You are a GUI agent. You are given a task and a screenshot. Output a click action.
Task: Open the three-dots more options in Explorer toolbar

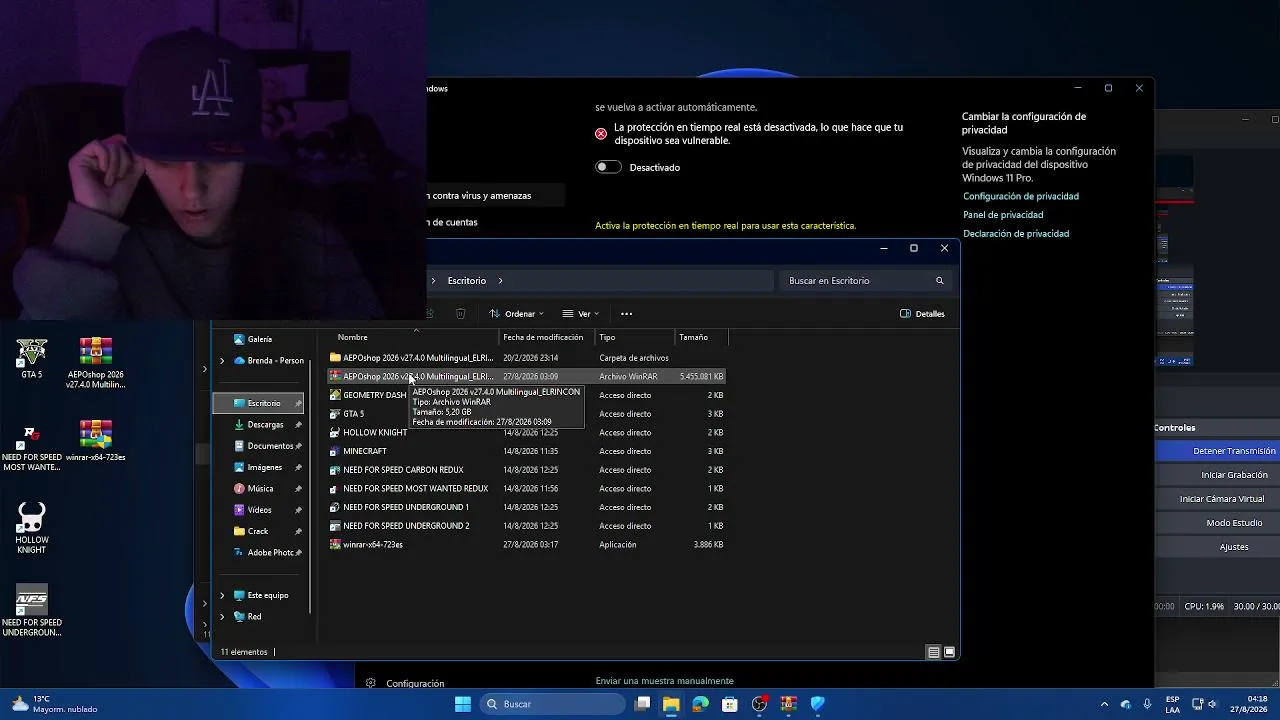pos(626,314)
